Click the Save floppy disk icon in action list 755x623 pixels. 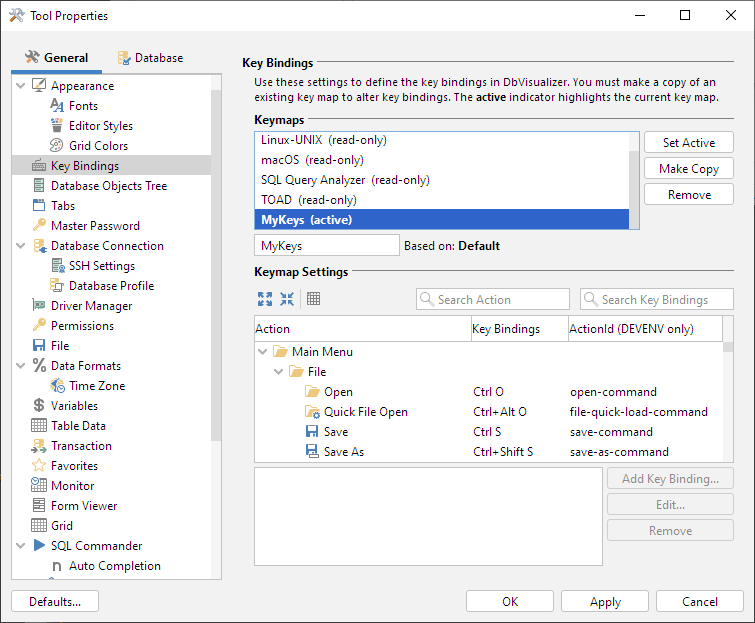pos(312,432)
